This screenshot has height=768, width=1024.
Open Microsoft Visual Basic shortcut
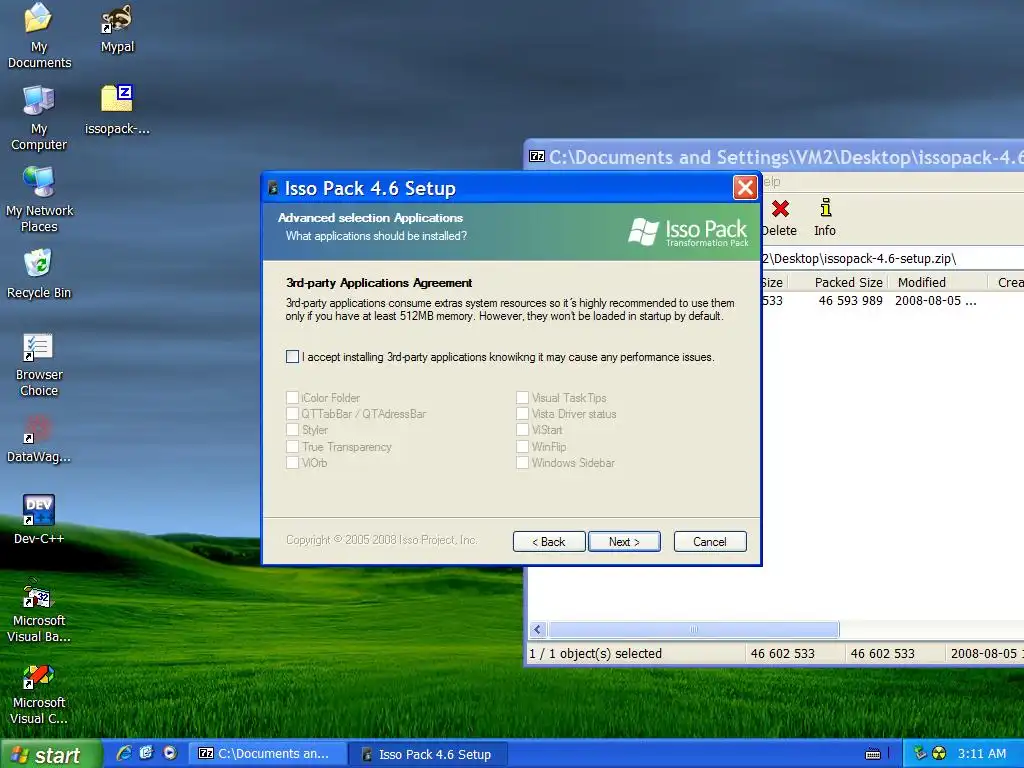click(39, 611)
